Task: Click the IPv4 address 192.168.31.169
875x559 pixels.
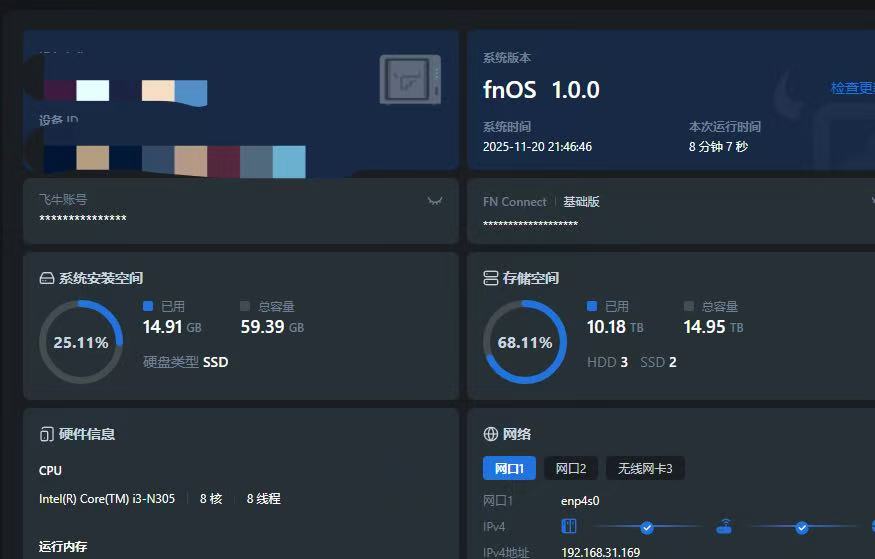Action: (600, 552)
